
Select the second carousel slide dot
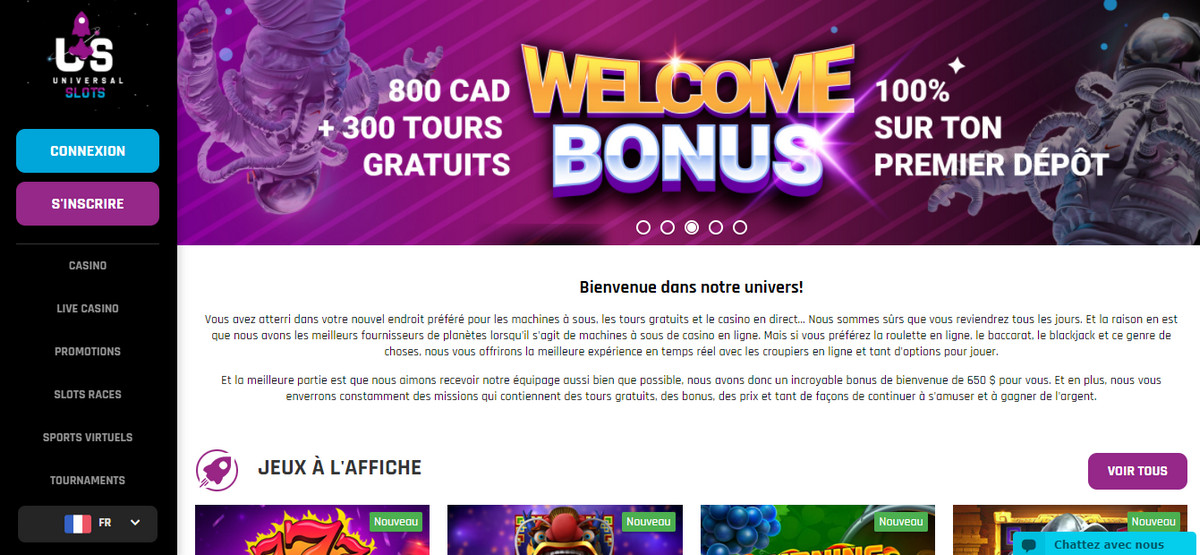pyautogui.click(x=668, y=227)
